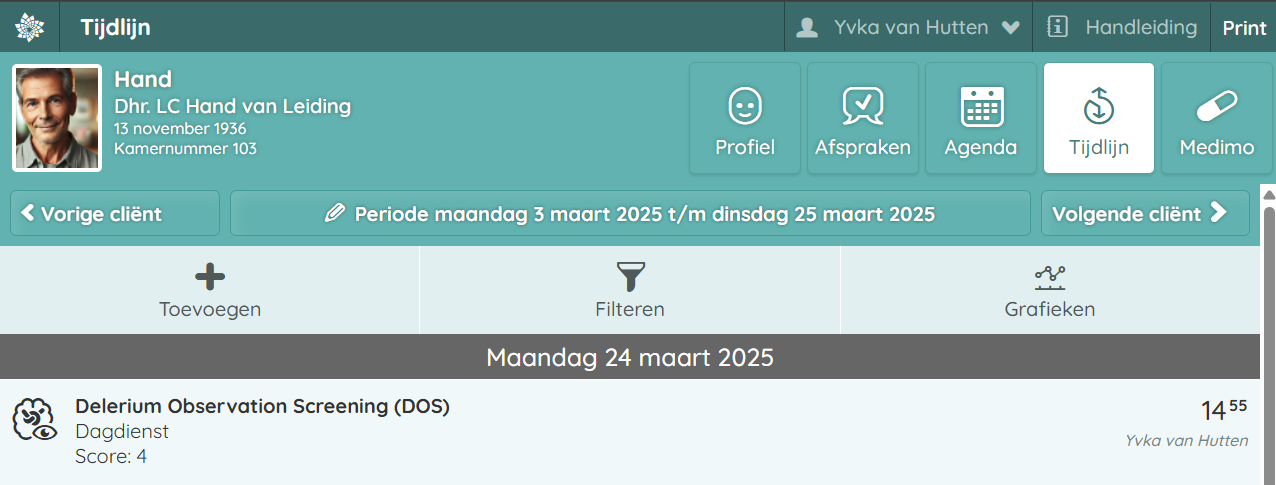Go to Volgende cliënt
Viewport: 1276px width, 485px height.
(x=1145, y=213)
